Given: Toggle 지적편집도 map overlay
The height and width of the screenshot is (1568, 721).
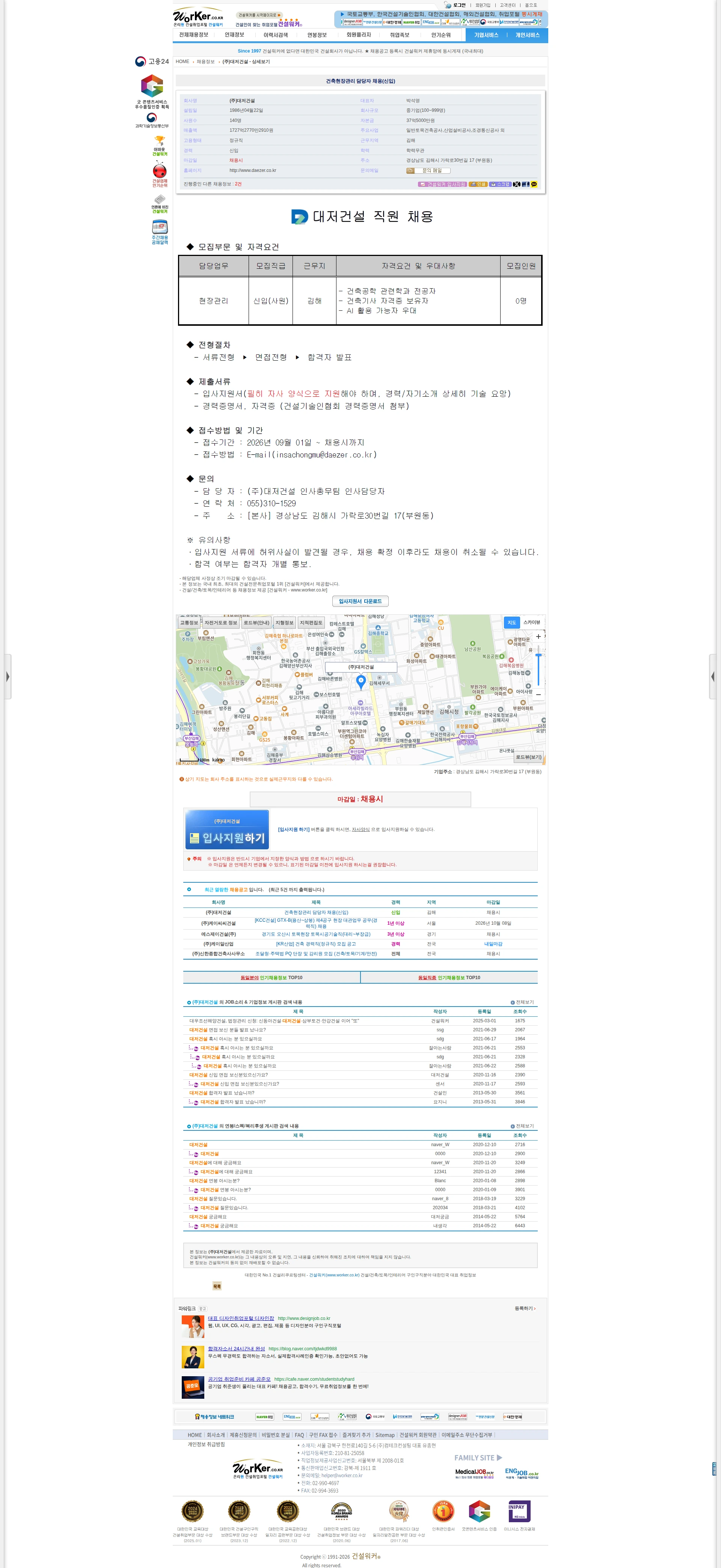Looking at the screenshot, I should click(x=311, y=623).
